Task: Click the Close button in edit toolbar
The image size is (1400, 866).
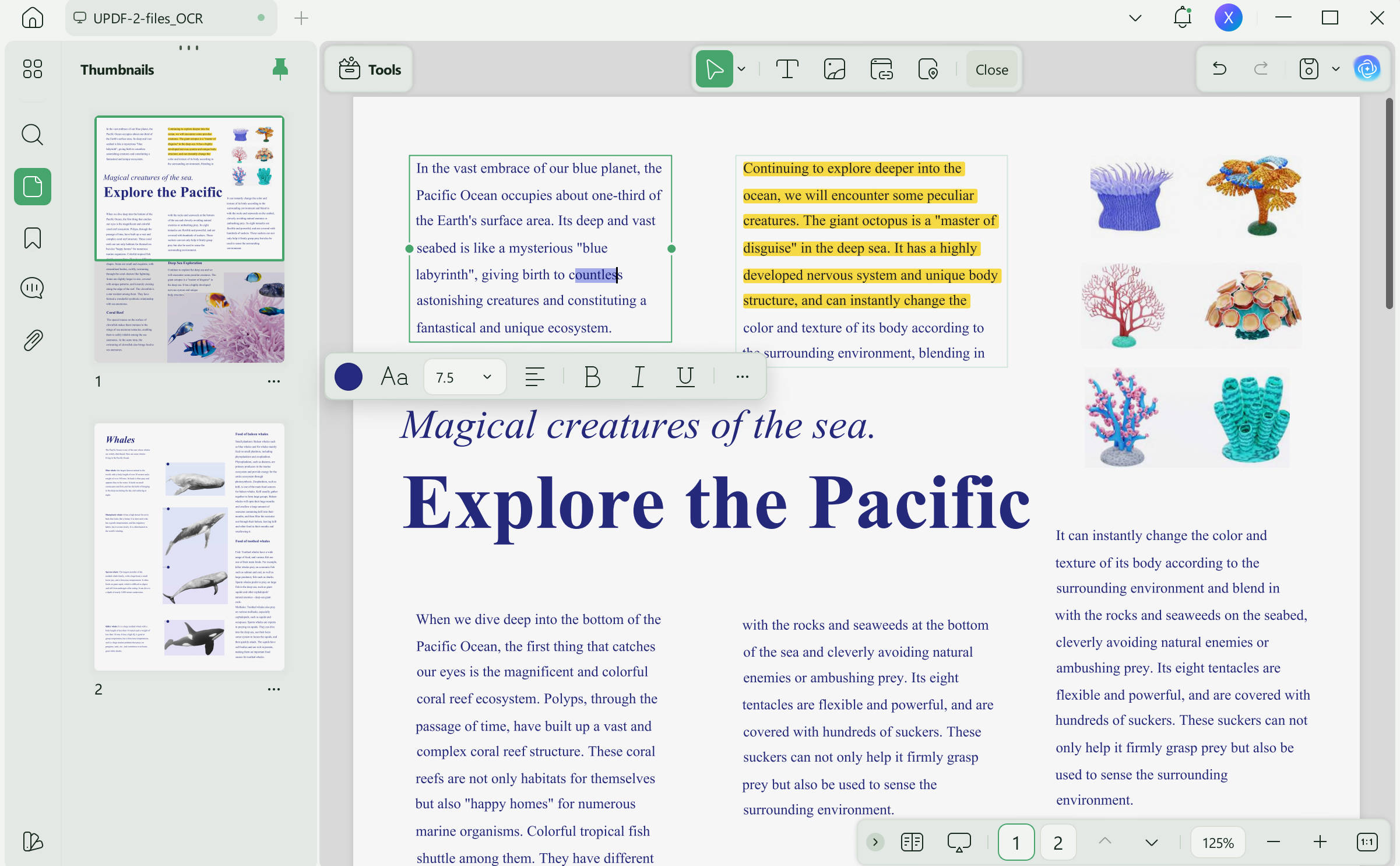Action: pos(991,69)
